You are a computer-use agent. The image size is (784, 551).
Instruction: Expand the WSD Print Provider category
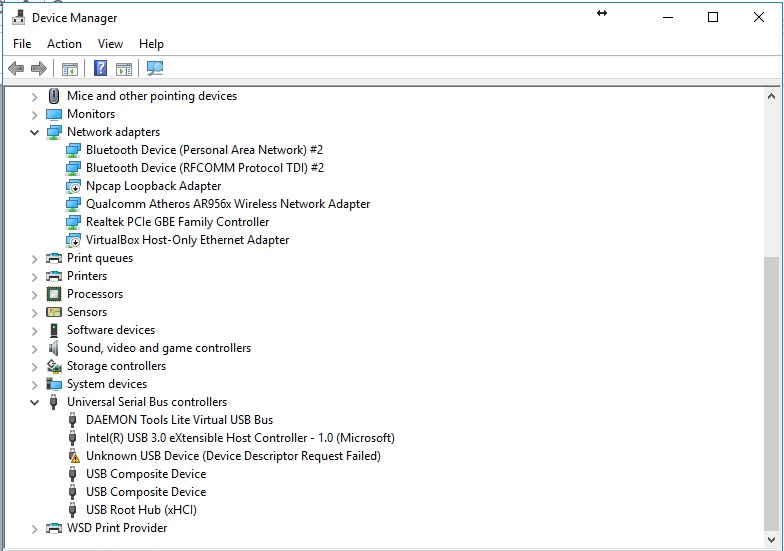coord(34,528)
